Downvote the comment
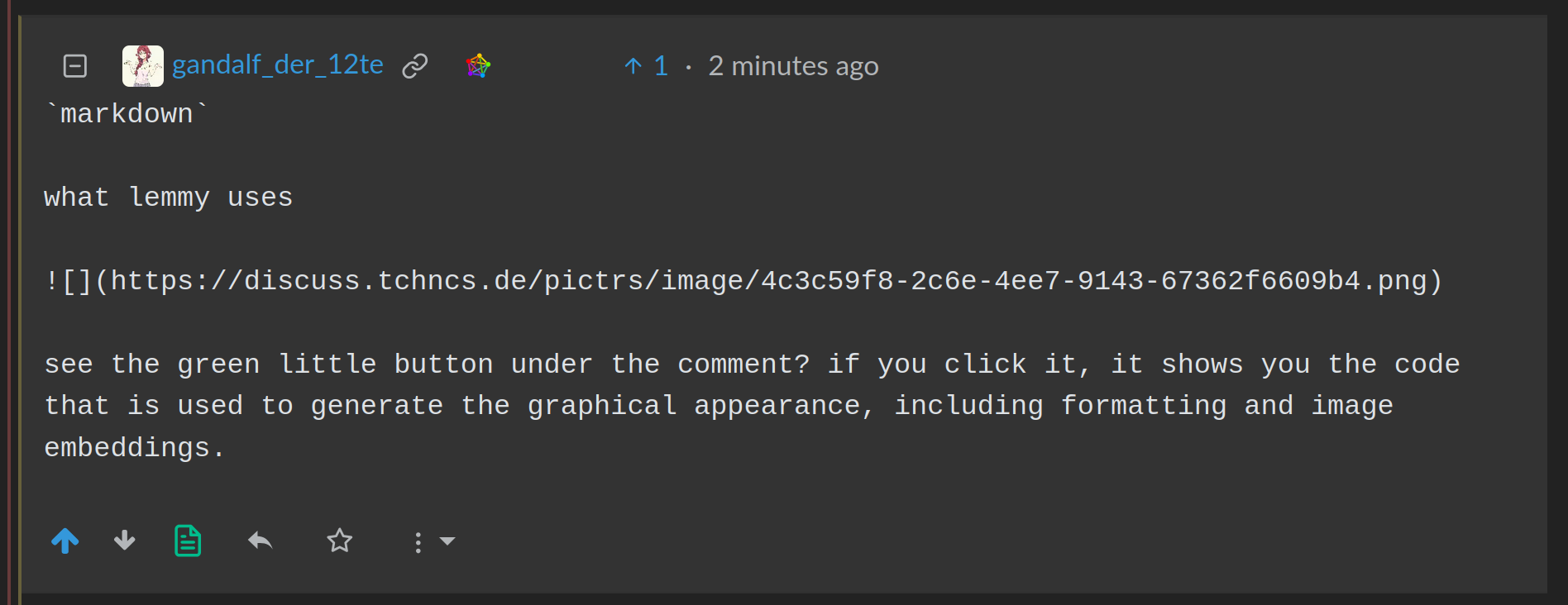Viewport: 1568px width, 605px height. click(x=125, y=541)
